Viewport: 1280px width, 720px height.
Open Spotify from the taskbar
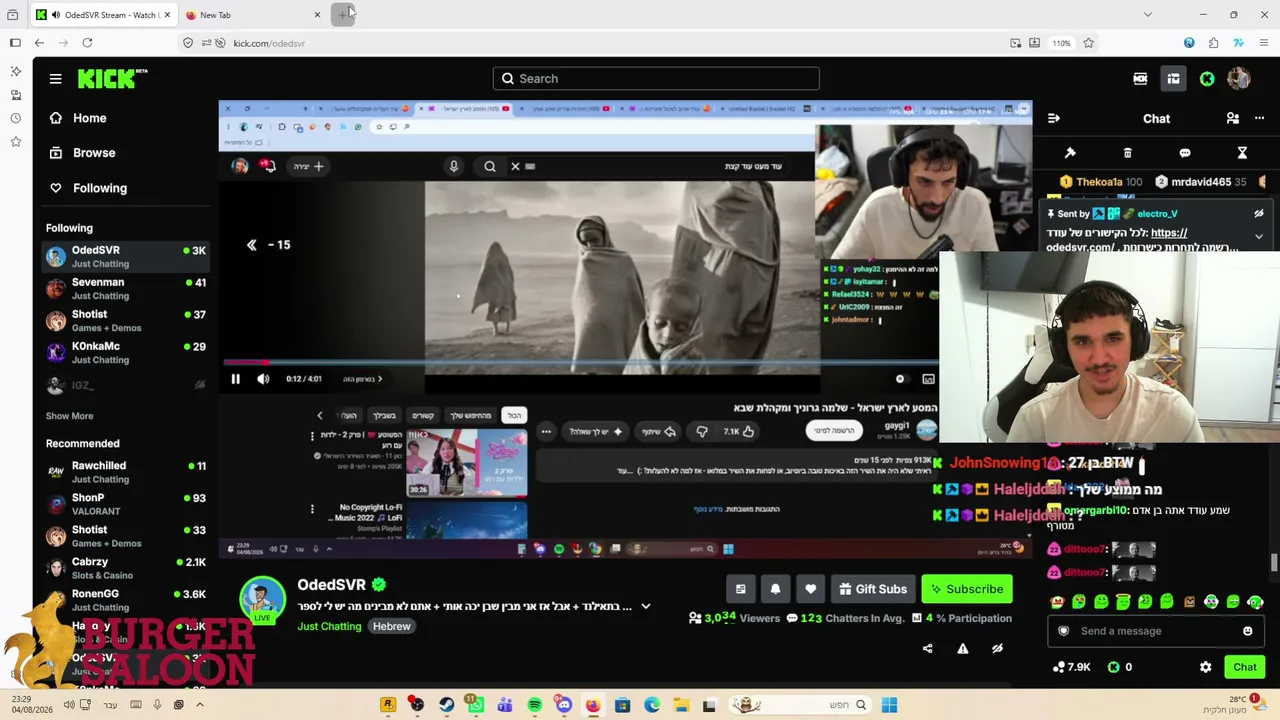(535, 705)
